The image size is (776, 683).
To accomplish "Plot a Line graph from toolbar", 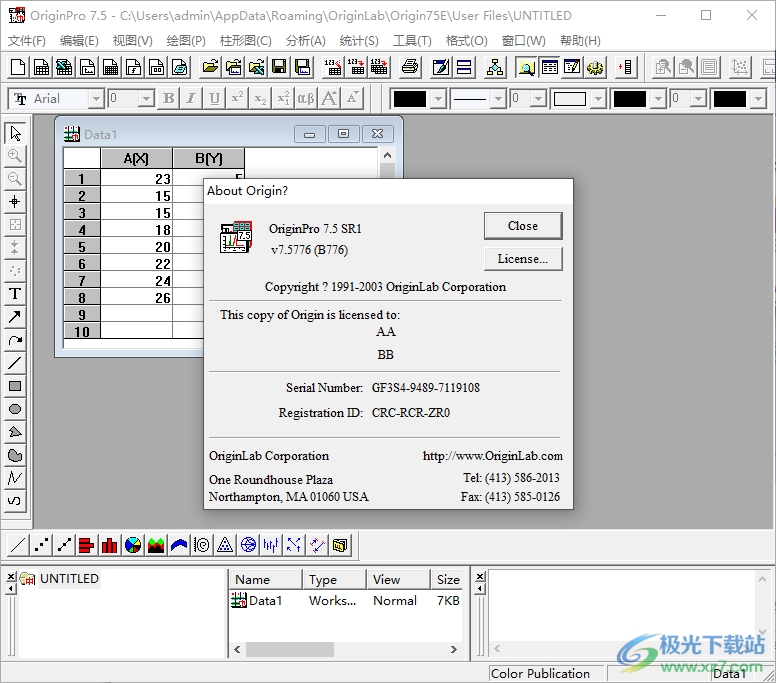I will pyautogui.click(x=18, y=545).
